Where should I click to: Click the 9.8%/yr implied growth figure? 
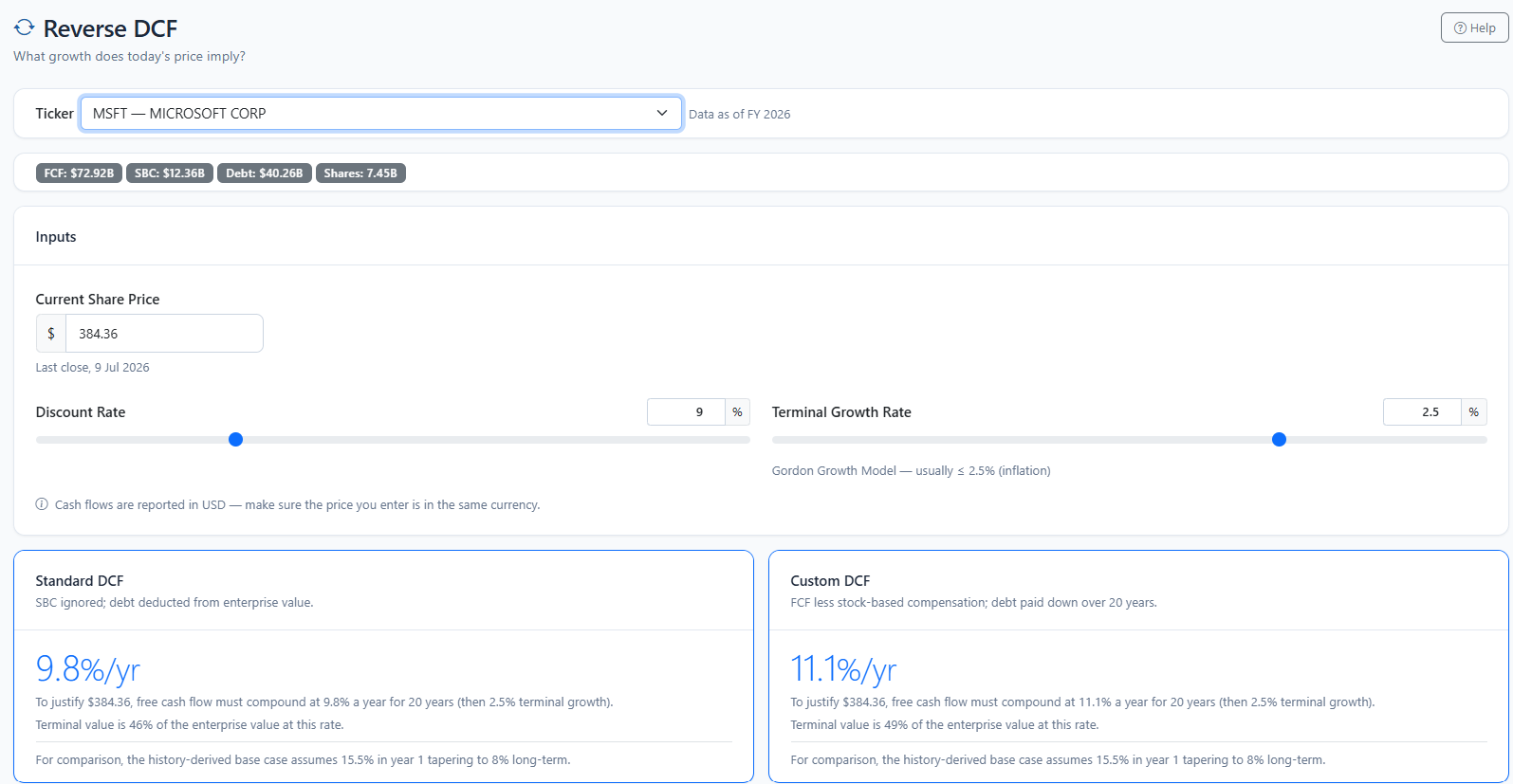(x=88, y=669)
